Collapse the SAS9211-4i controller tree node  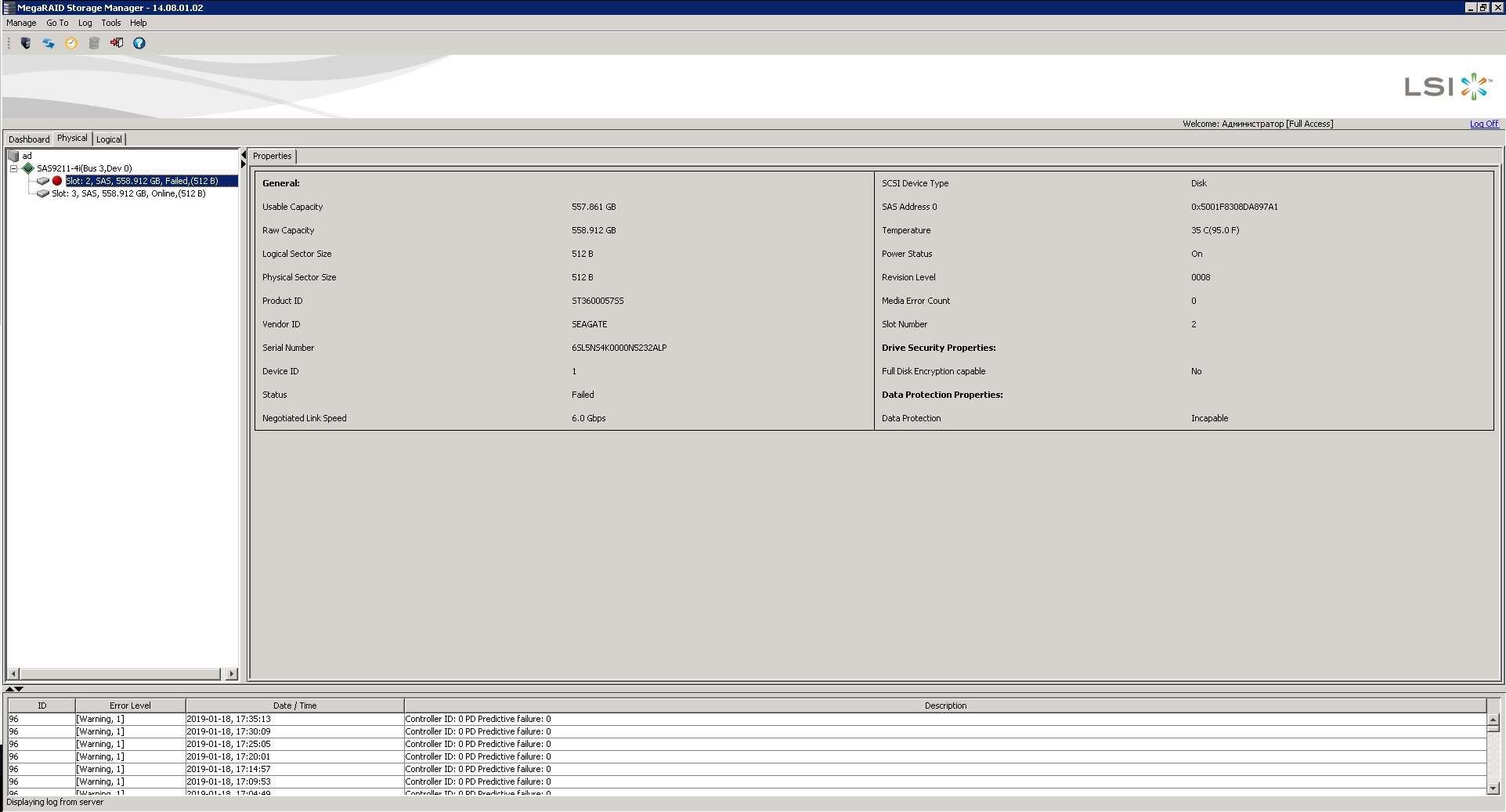click(13, 168)
